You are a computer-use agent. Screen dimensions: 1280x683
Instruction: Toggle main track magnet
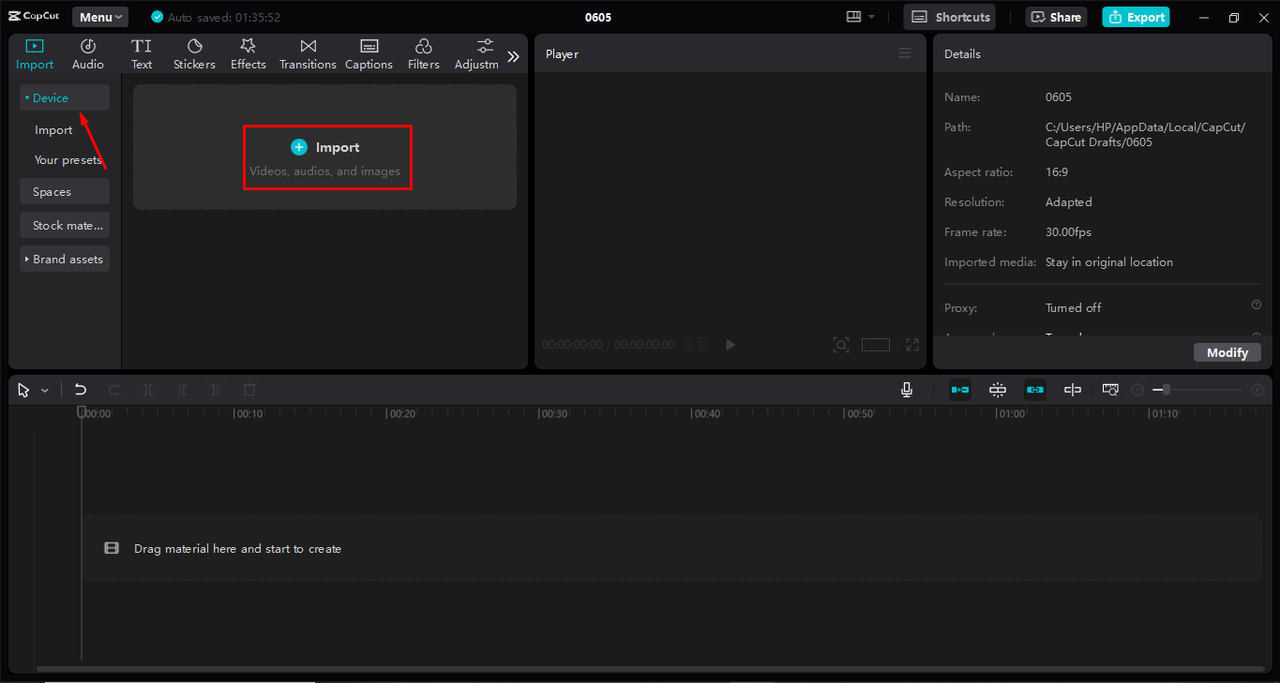pos(960,390)
